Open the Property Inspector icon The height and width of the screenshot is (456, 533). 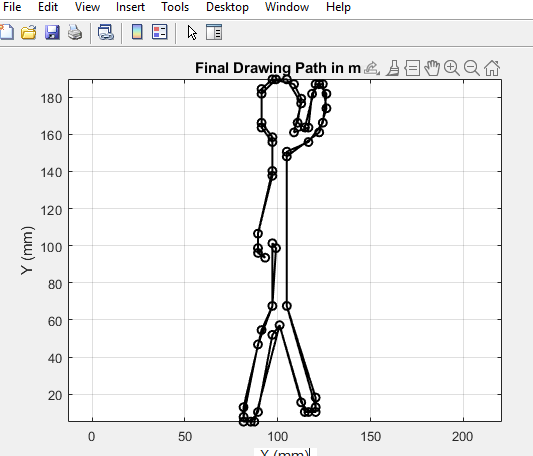pyautogui.click(x=214, y=33)
